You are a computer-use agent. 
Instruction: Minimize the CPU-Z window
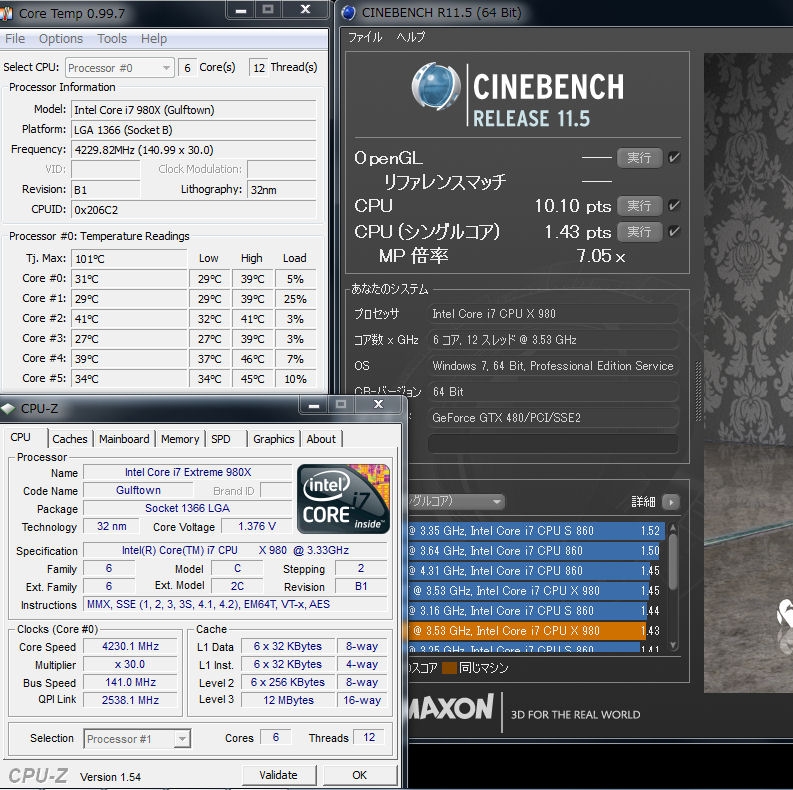point(314,405)
